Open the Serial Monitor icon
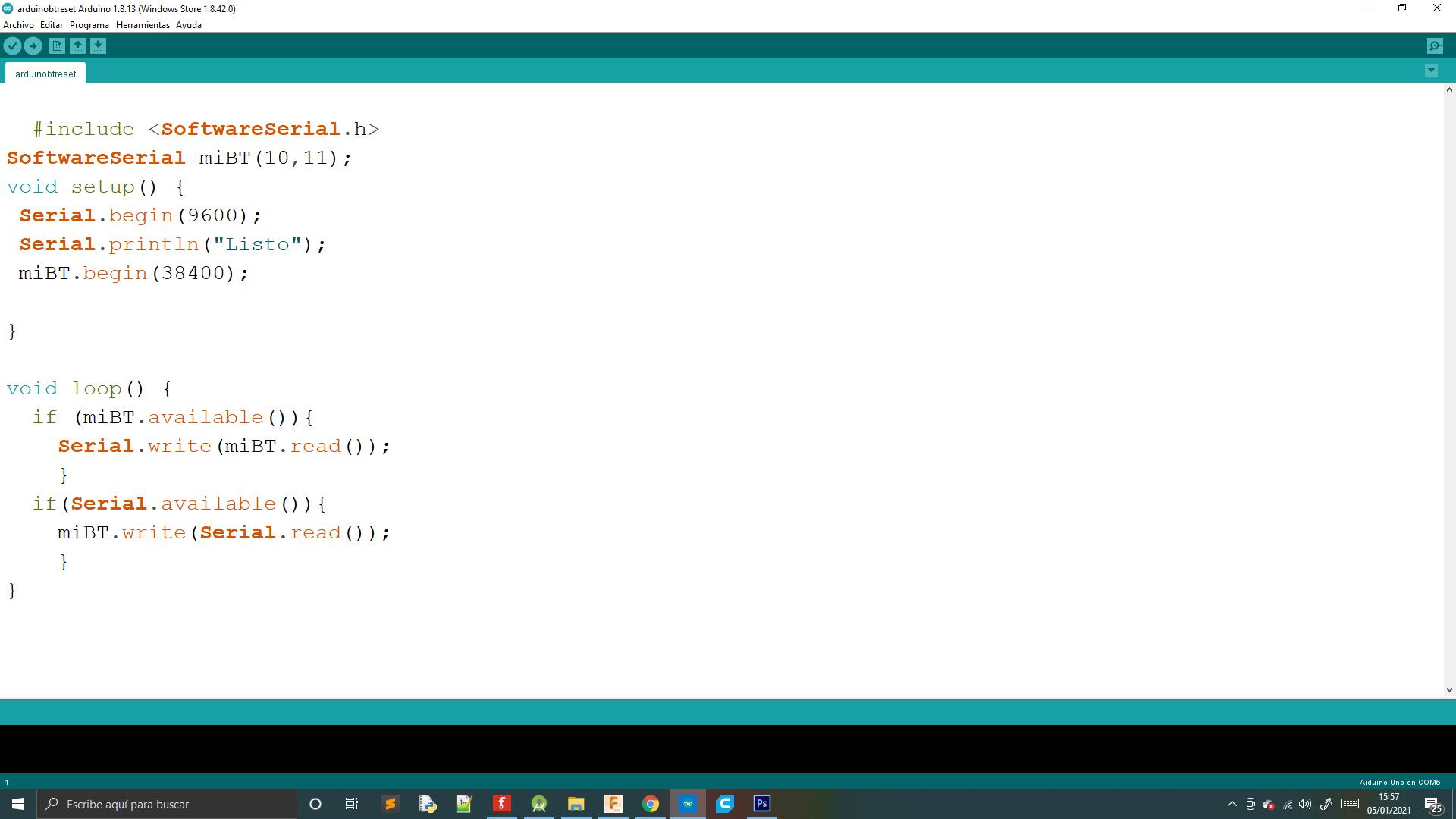The image size is (1456, 819). coord(1433,45)
